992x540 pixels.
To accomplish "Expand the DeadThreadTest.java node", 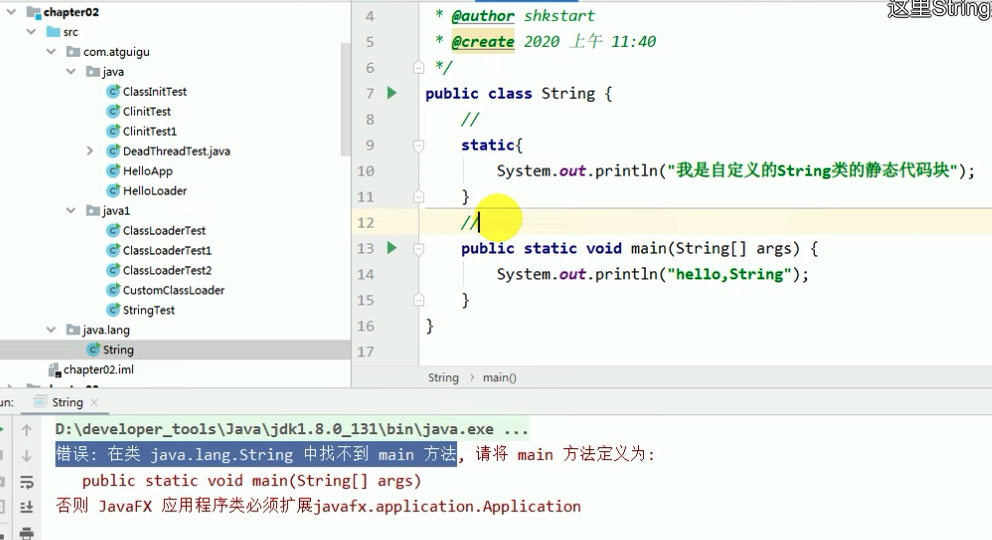I will pos(90,151).
